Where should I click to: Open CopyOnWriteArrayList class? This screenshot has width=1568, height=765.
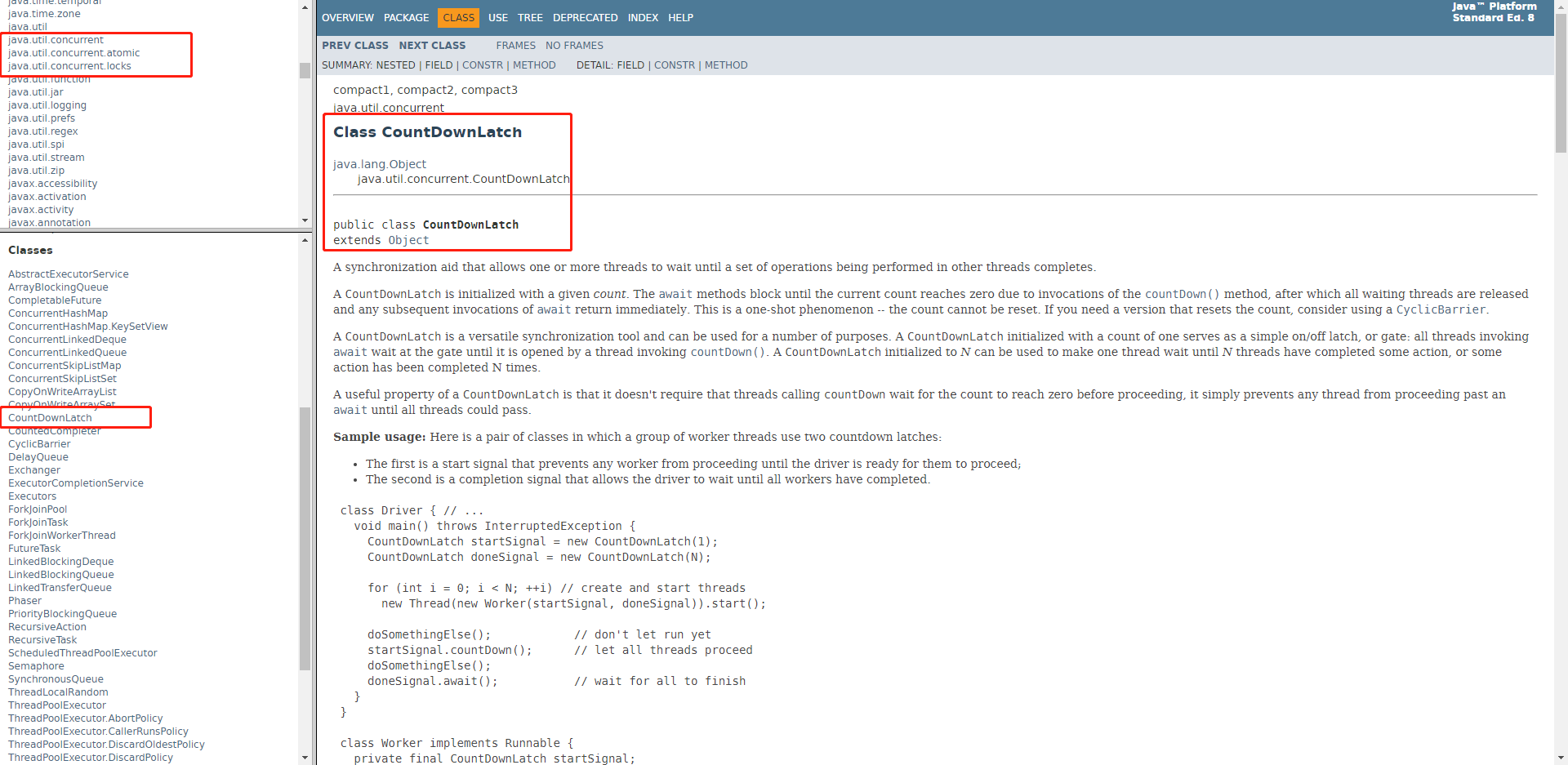coord(63,392)
